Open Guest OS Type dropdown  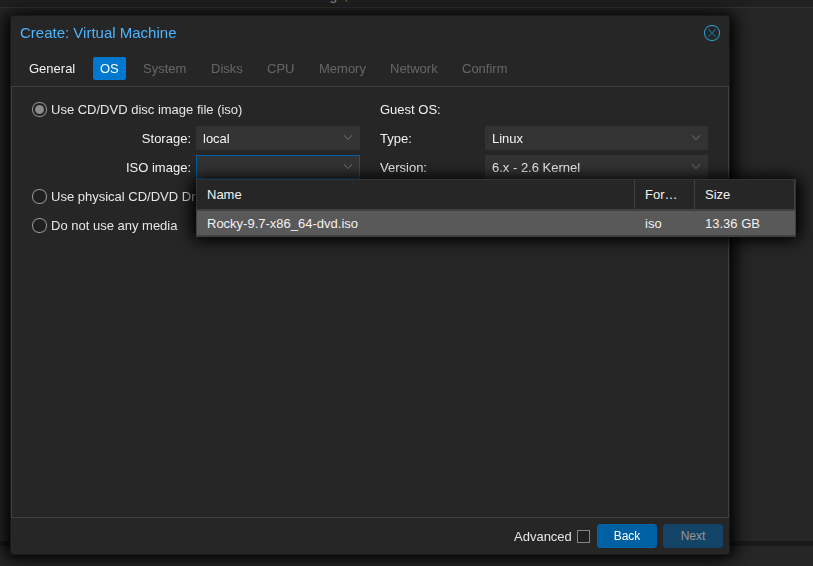pos(695,138)
